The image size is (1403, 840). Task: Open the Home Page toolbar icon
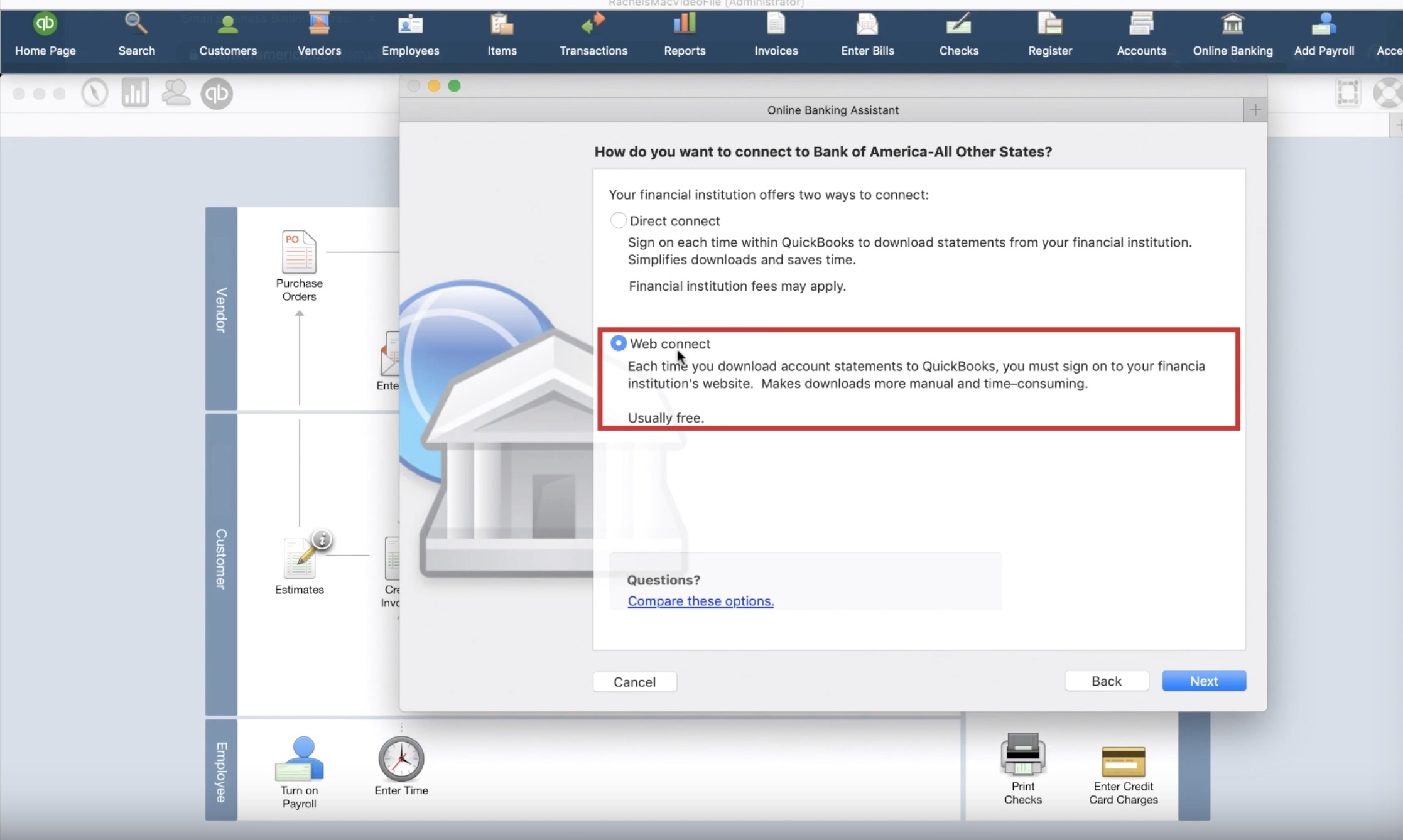click(x=45, y=35)
